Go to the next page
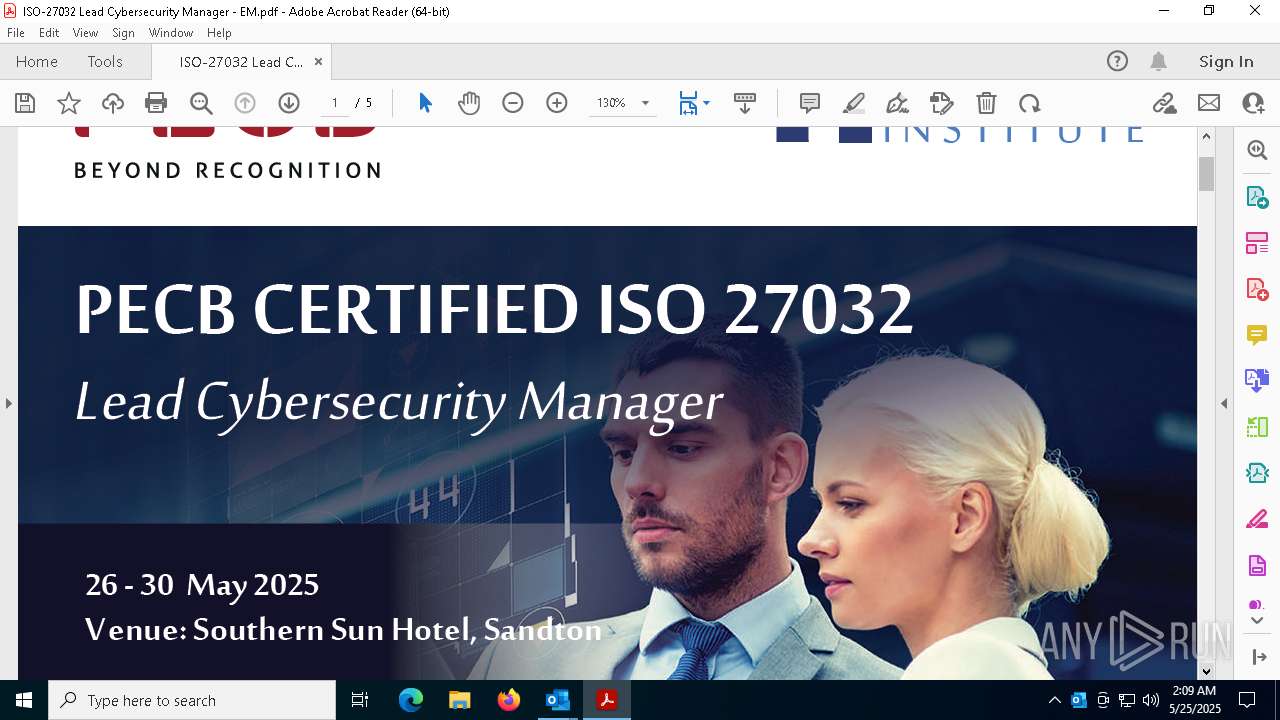This screenshot has width=1280, height=720. (289, 103)
